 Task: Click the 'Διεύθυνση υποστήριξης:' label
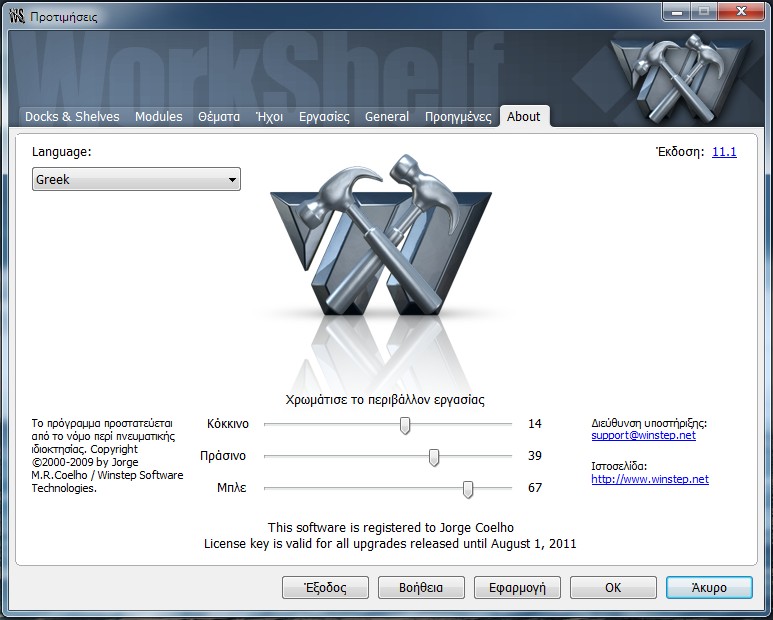649,423
